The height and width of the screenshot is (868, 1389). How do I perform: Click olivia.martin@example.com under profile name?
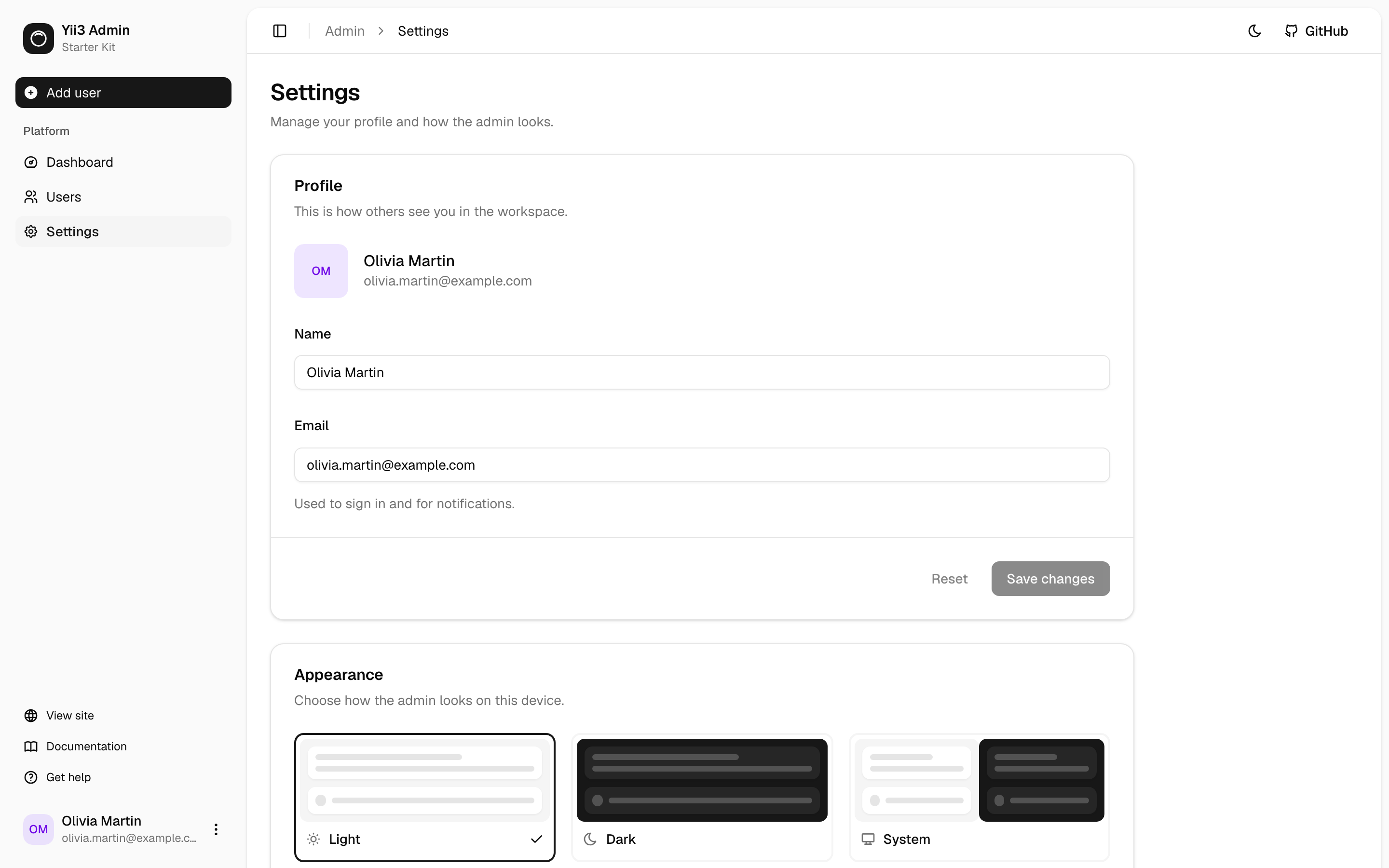click(x=448, y=281)
